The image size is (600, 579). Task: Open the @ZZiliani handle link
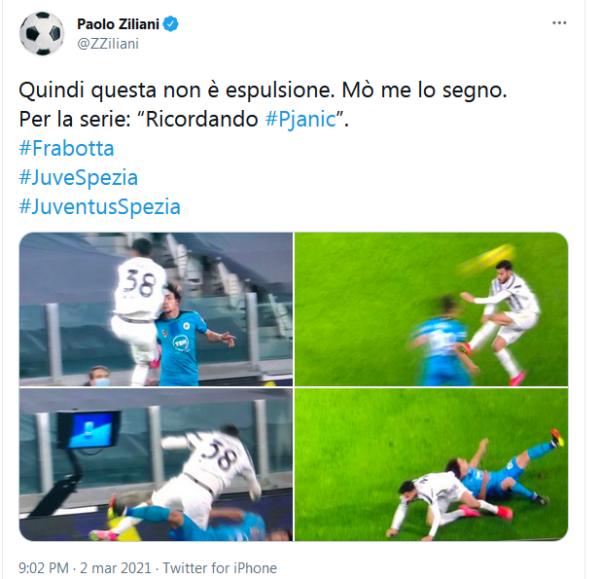pos(108,44)
